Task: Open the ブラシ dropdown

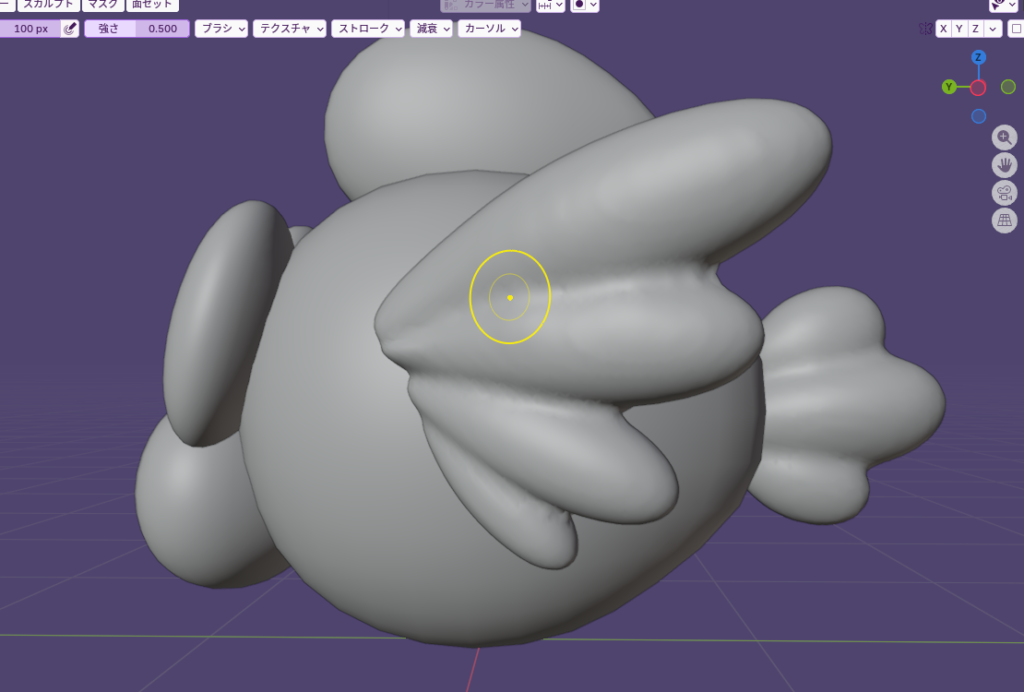Action: click(221, 29)
